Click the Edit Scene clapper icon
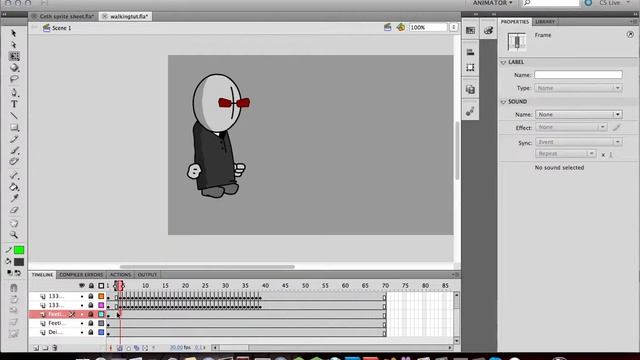The height and width of the screenshot is (360, 640). [387, 27]
